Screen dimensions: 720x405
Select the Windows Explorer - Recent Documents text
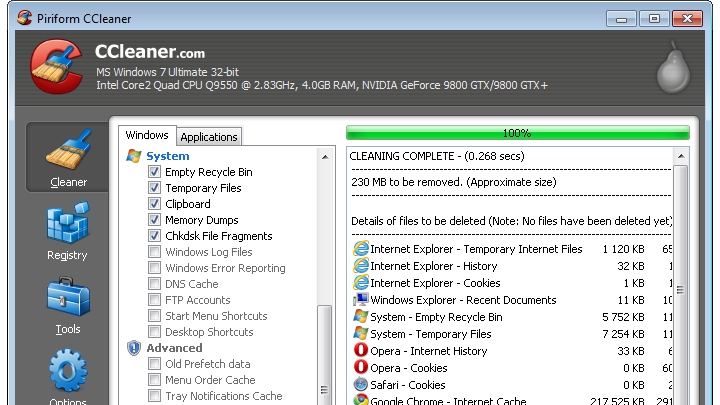(x=463, y=300)
